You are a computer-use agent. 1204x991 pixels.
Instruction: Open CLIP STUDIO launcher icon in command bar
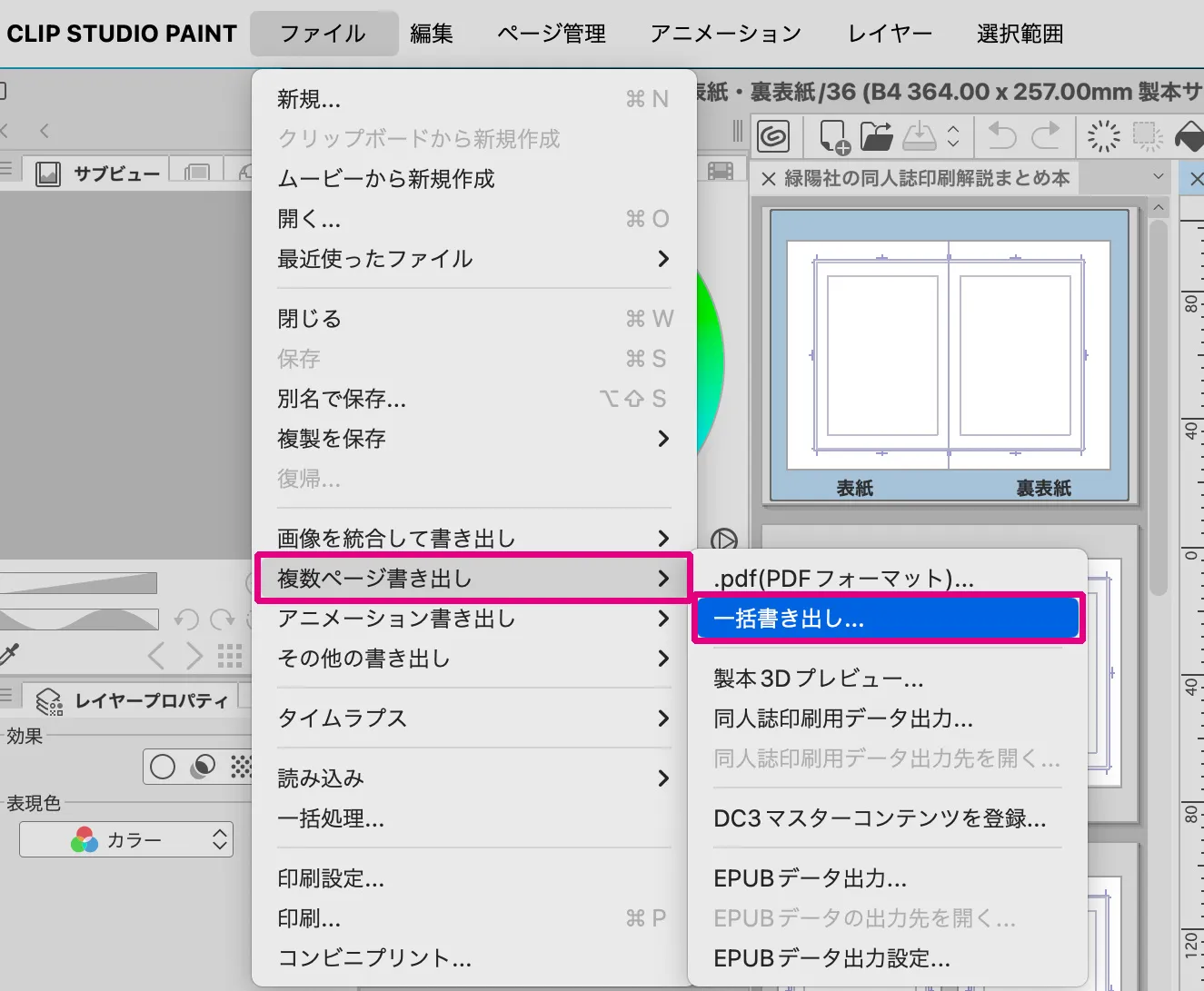coord(773,136)
